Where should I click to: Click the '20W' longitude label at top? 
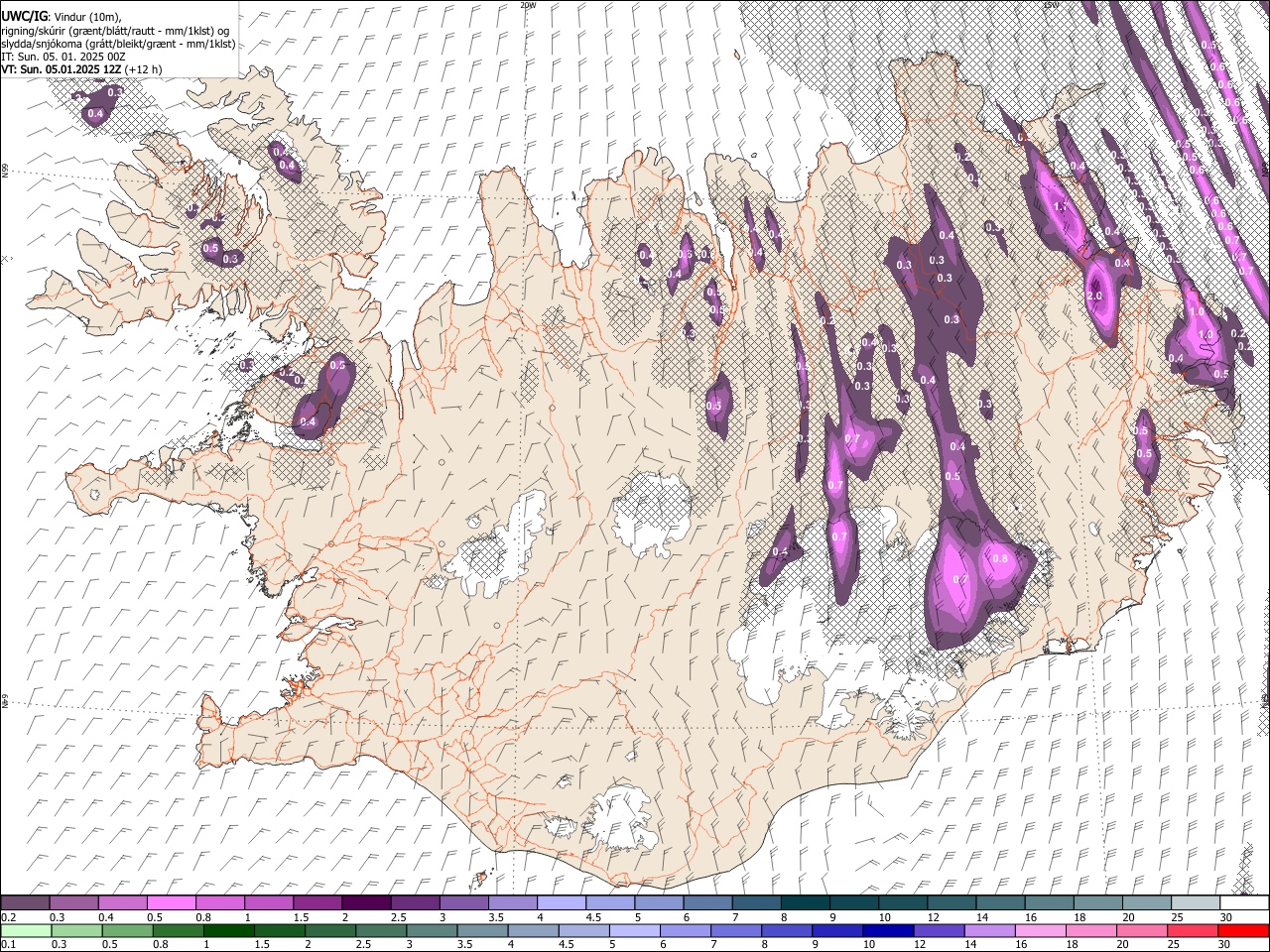tap(528, 5)
